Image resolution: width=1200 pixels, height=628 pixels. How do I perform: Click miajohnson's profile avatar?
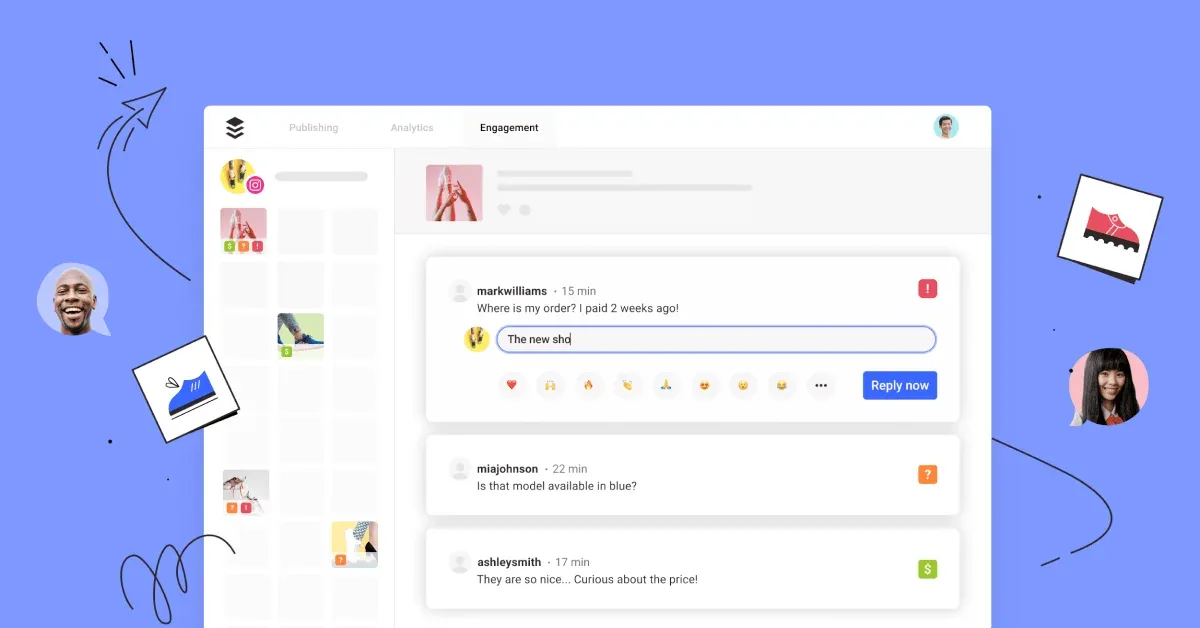(460, 468)
